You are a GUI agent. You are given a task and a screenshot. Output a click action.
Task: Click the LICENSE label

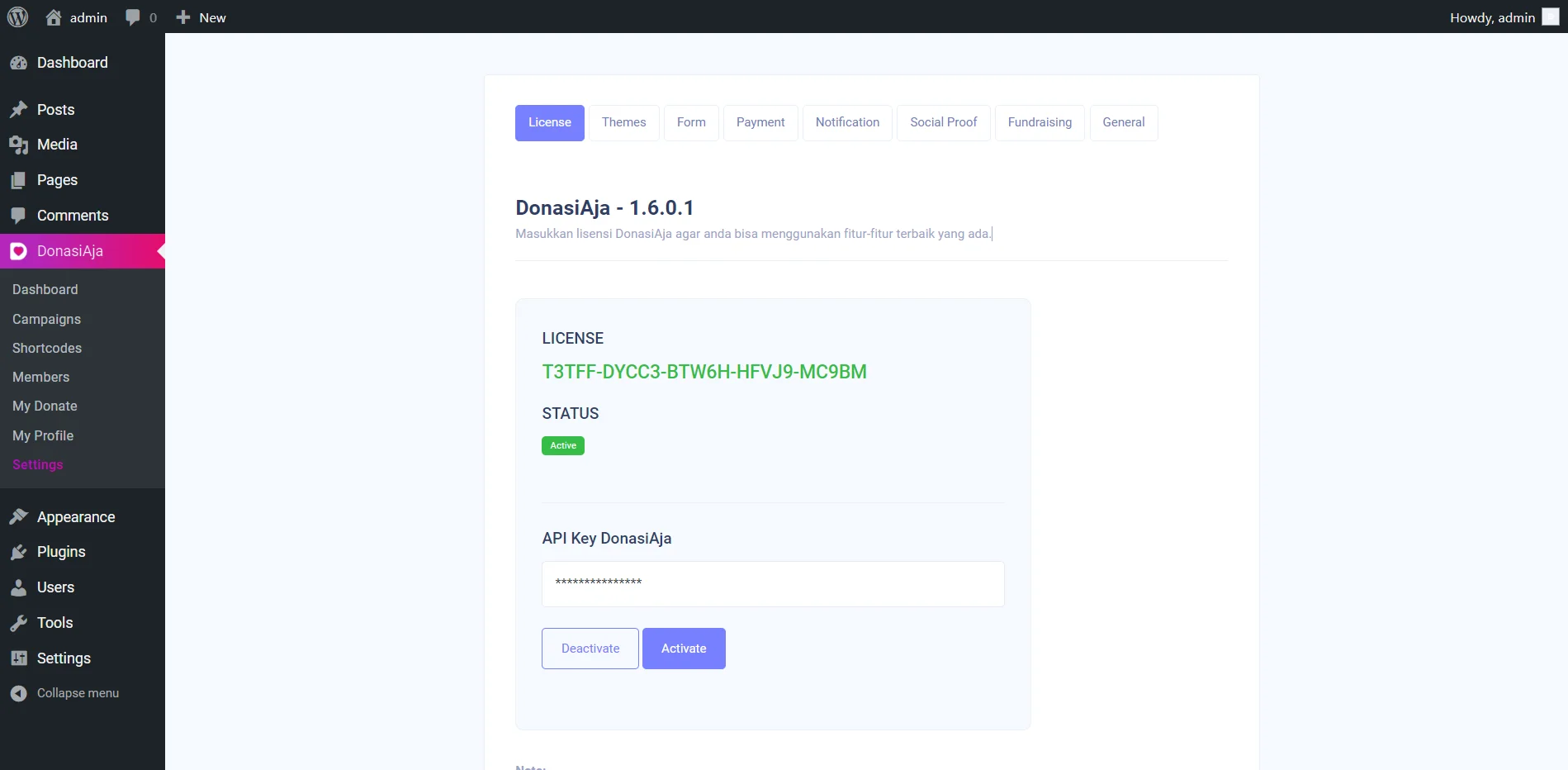pos(573,338)
